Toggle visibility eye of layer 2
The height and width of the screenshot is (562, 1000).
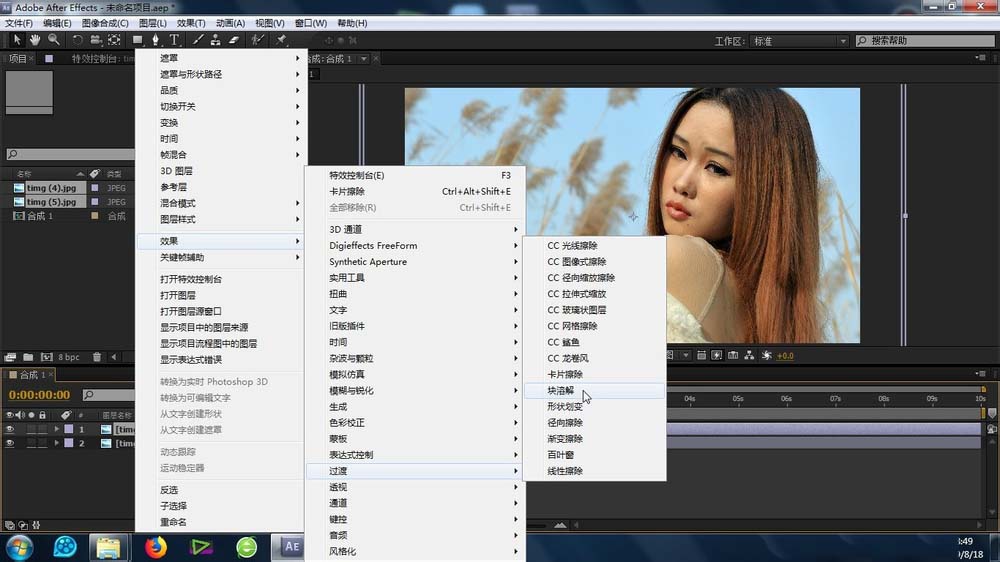coord(10,443)
